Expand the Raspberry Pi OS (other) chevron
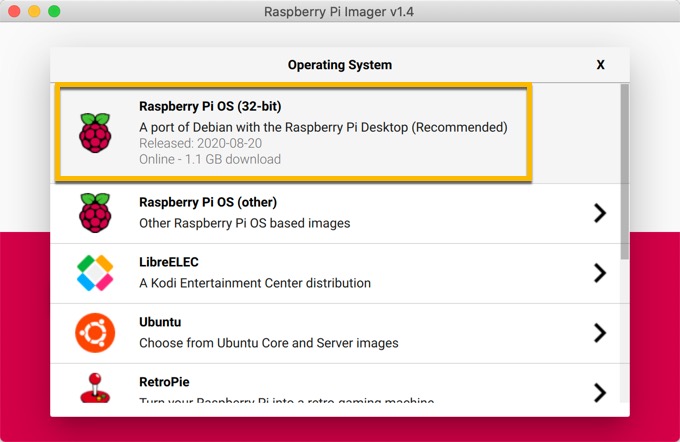Viewport: 680px width, 442px height. [x=600, y=213]
